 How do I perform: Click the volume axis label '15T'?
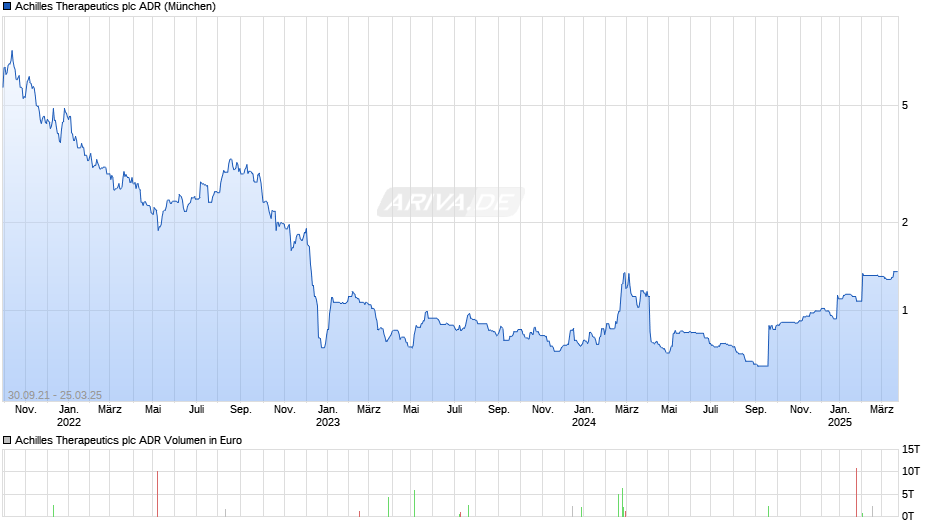tap(911, 449)
